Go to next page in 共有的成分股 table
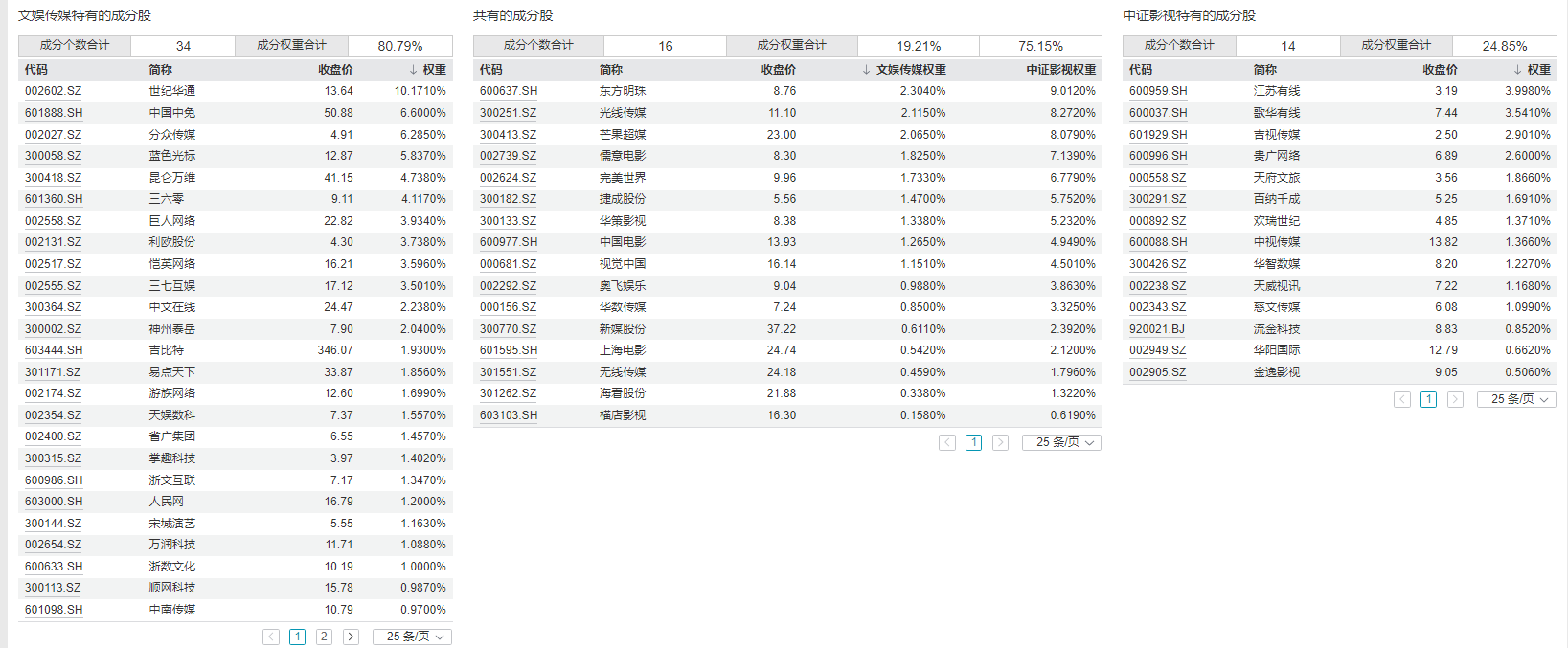Image resolution: width=1568 pixels, height=648 pixels. coord(1000,442)
